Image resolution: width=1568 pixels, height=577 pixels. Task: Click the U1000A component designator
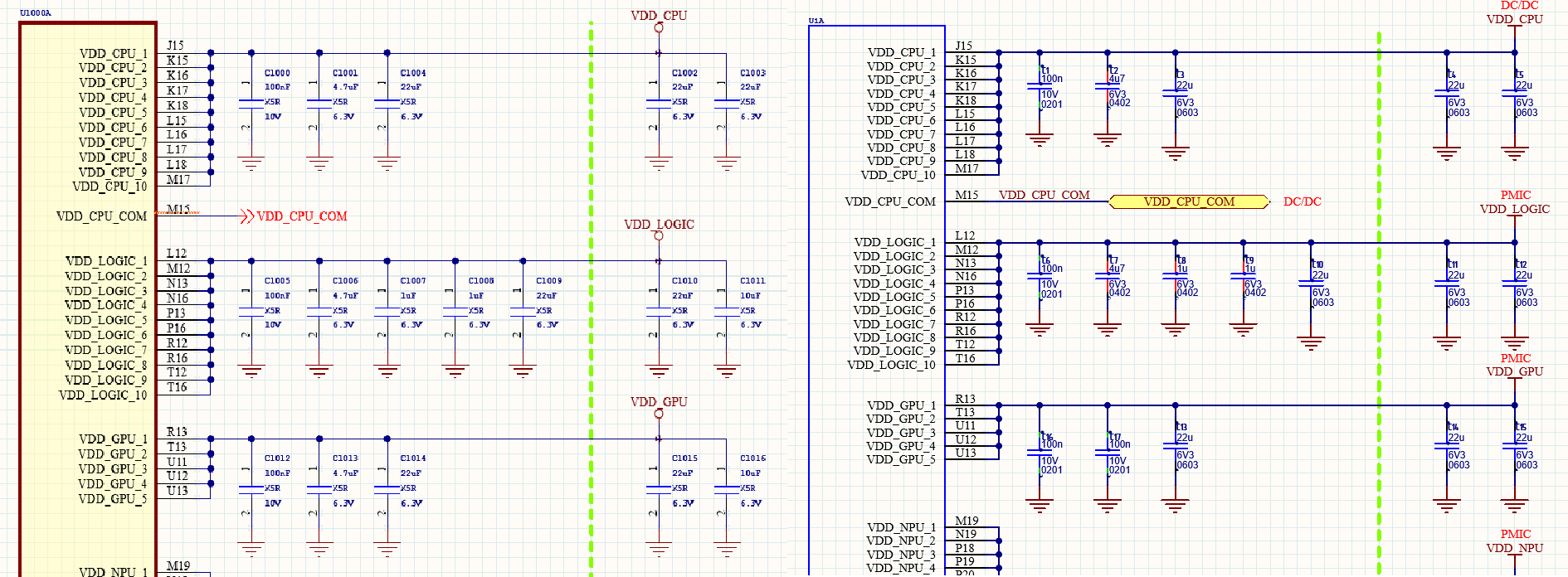coord(36,13)
